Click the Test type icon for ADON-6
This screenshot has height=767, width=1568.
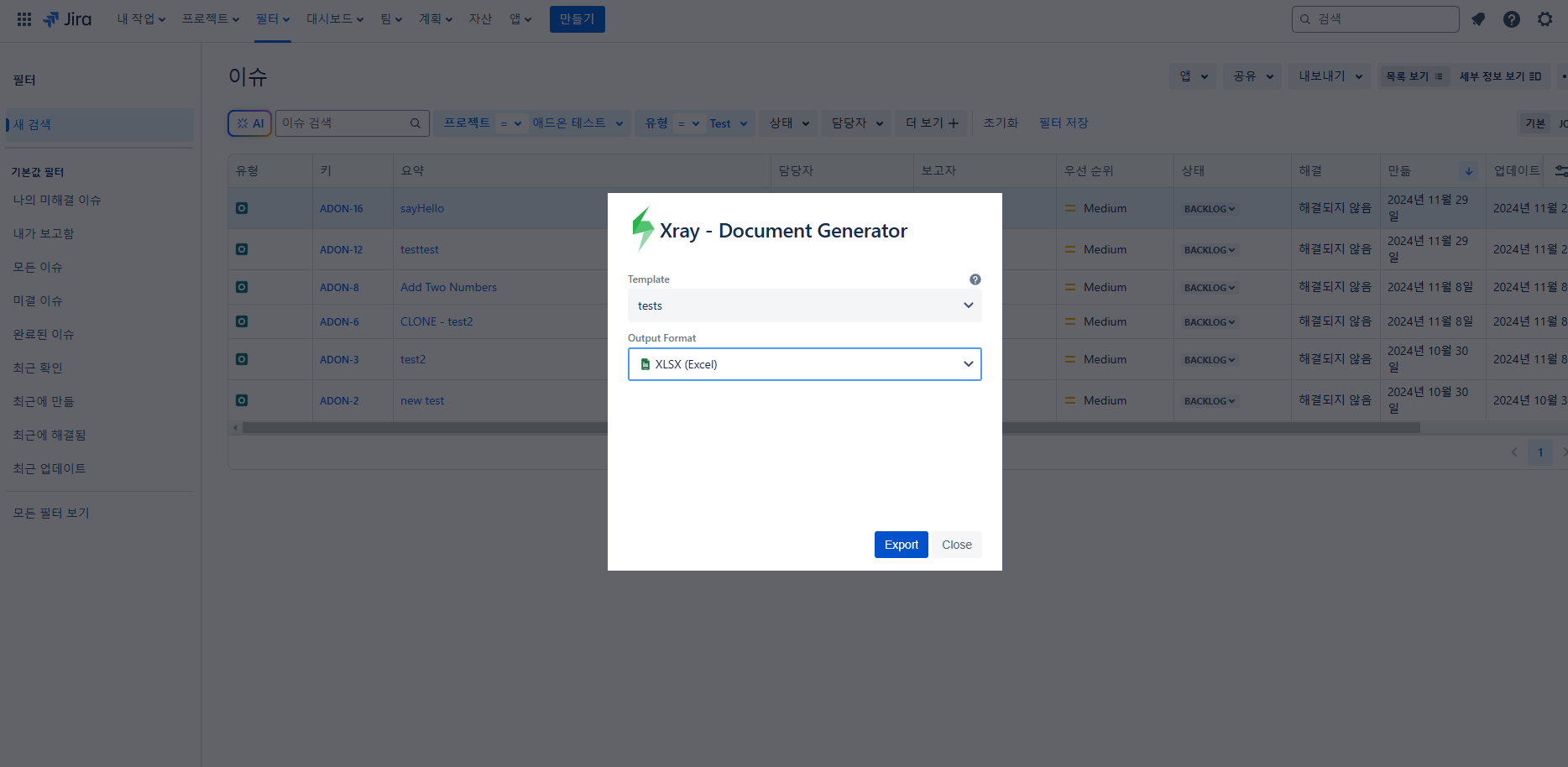tap(242, 321)
